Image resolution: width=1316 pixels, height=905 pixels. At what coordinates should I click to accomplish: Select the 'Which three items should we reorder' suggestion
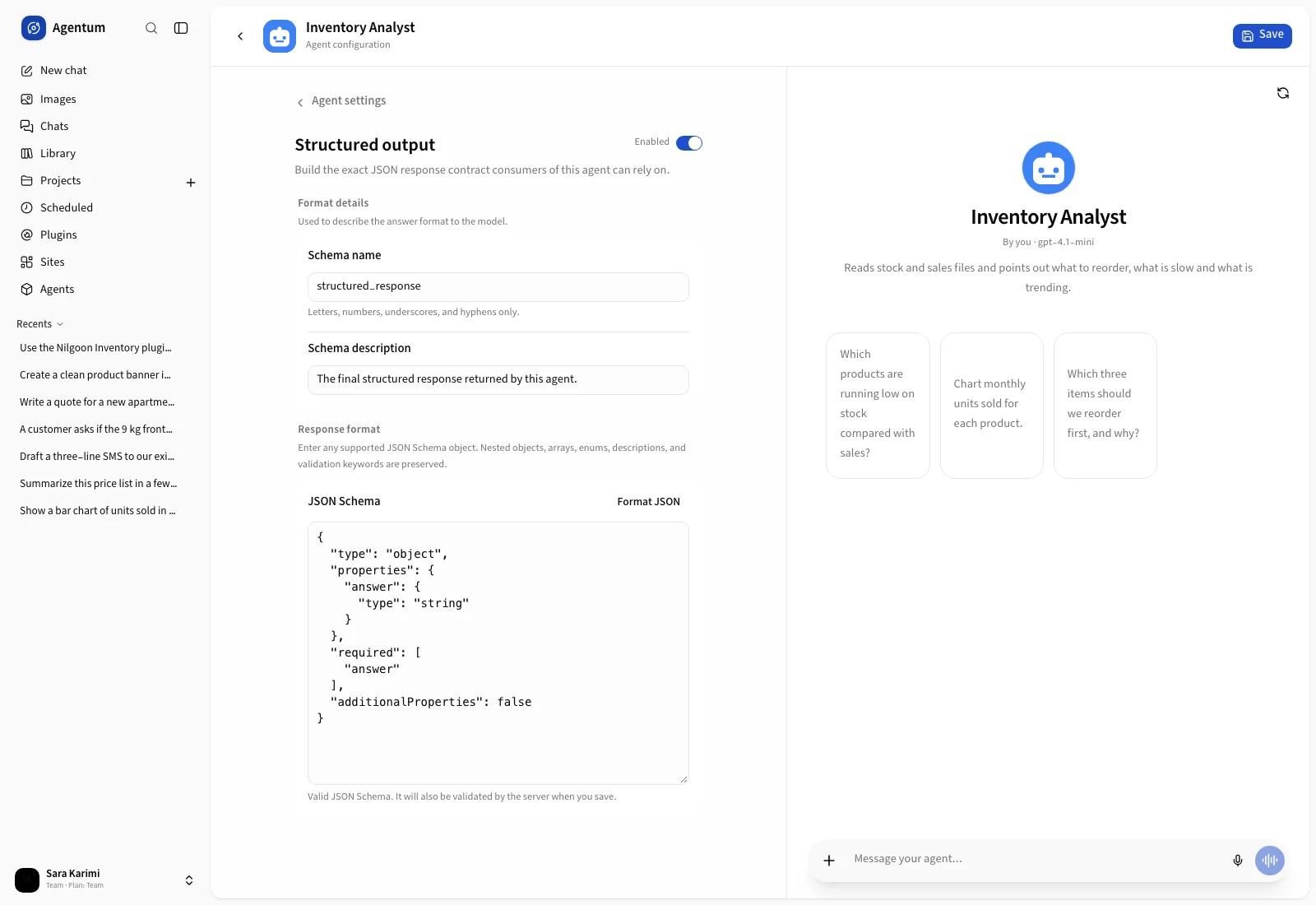pos(1105,405)
